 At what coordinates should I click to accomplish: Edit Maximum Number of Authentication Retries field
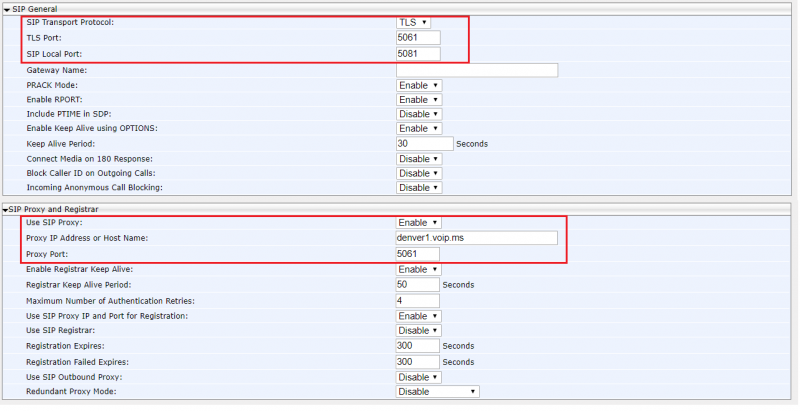click(x=417, y=301)
